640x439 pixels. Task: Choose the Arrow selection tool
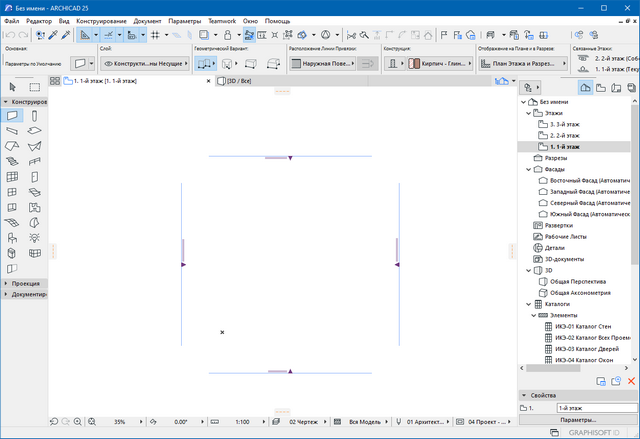[12, 87]
